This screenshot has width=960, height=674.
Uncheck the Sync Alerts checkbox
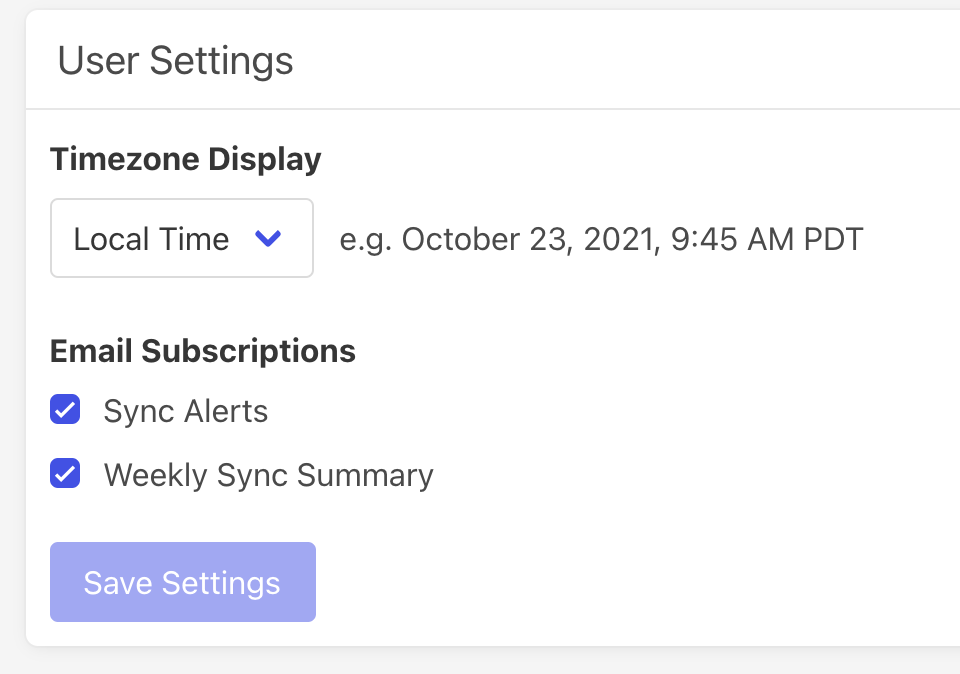(65, 410)
